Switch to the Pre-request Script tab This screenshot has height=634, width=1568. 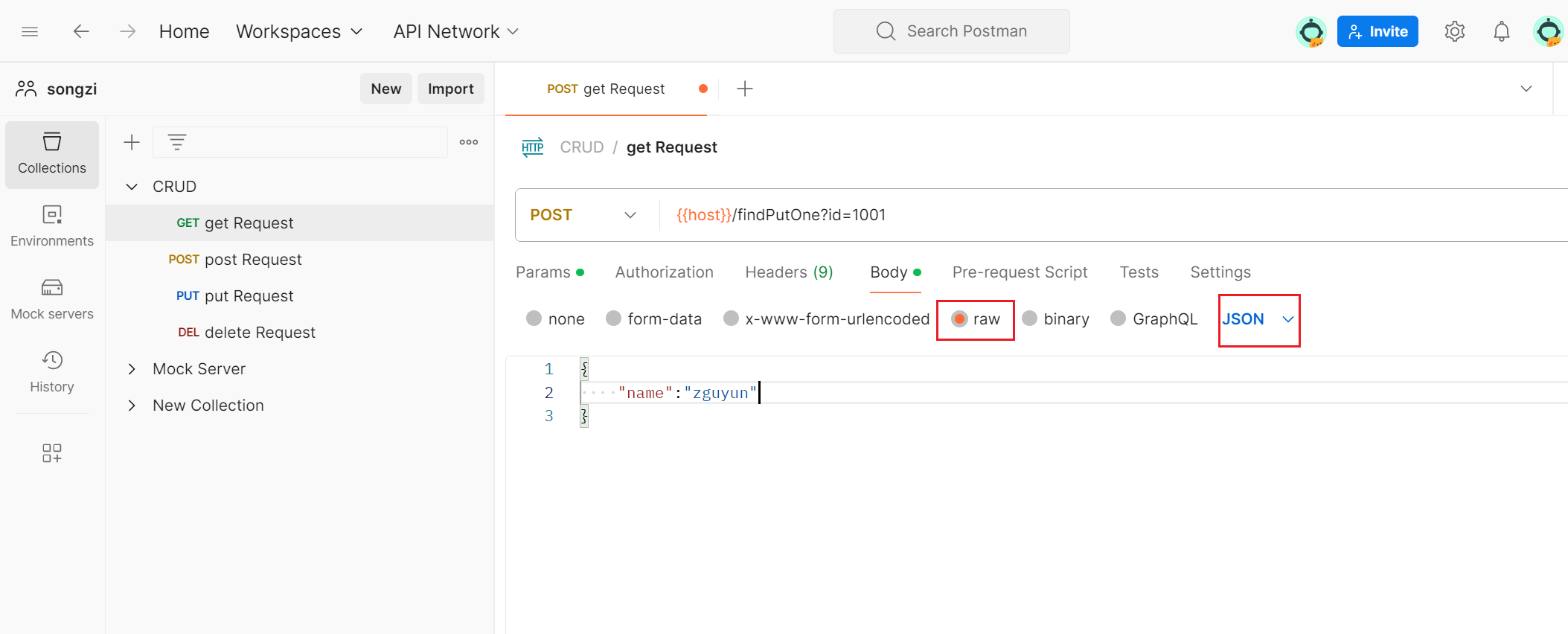[x=1020, y=272]
